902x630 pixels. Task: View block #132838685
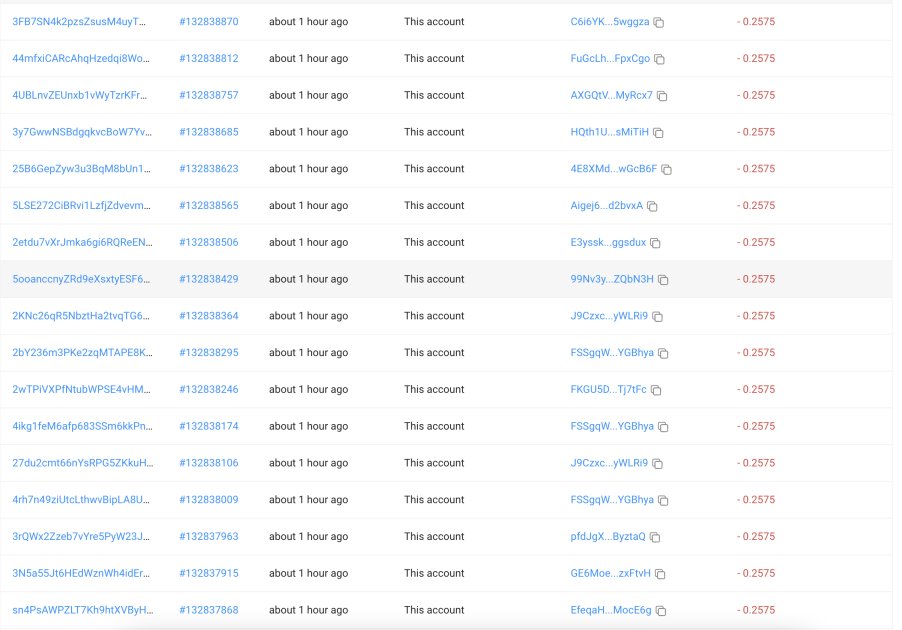[209, 132]
